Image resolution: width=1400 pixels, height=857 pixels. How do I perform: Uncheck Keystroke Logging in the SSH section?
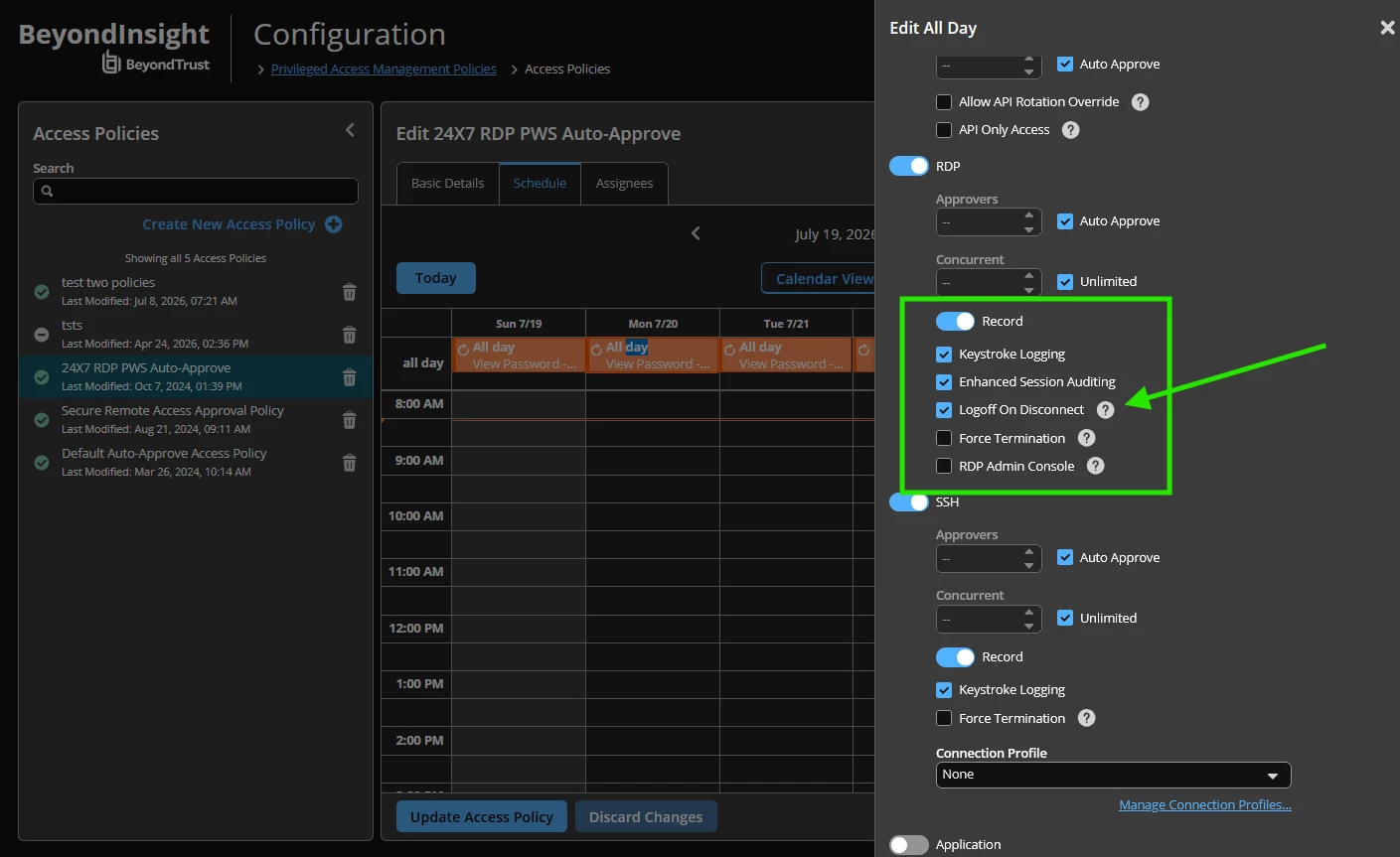coord(944,690)
